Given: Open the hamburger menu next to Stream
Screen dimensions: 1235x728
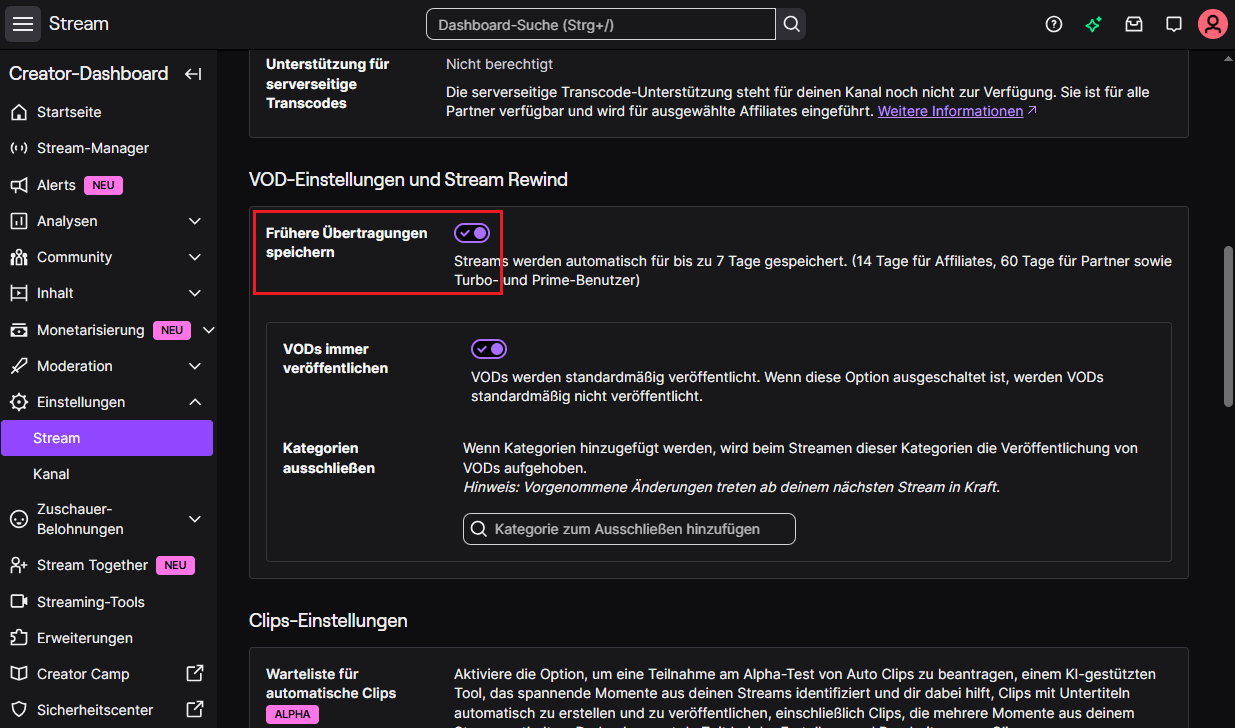Looking at the screenshot, I should pyautogui.click(x=23, y=24).
